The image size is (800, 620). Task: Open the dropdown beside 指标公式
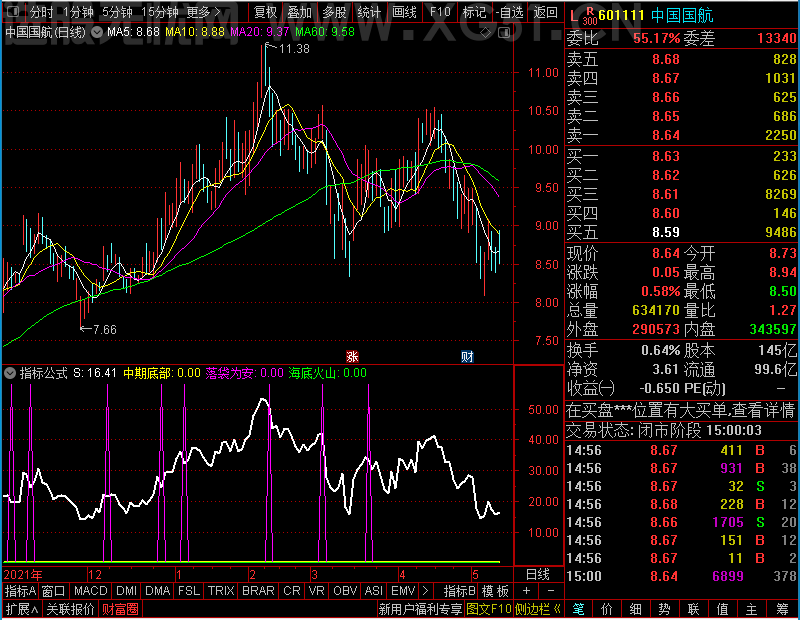(x=10, y=373)
